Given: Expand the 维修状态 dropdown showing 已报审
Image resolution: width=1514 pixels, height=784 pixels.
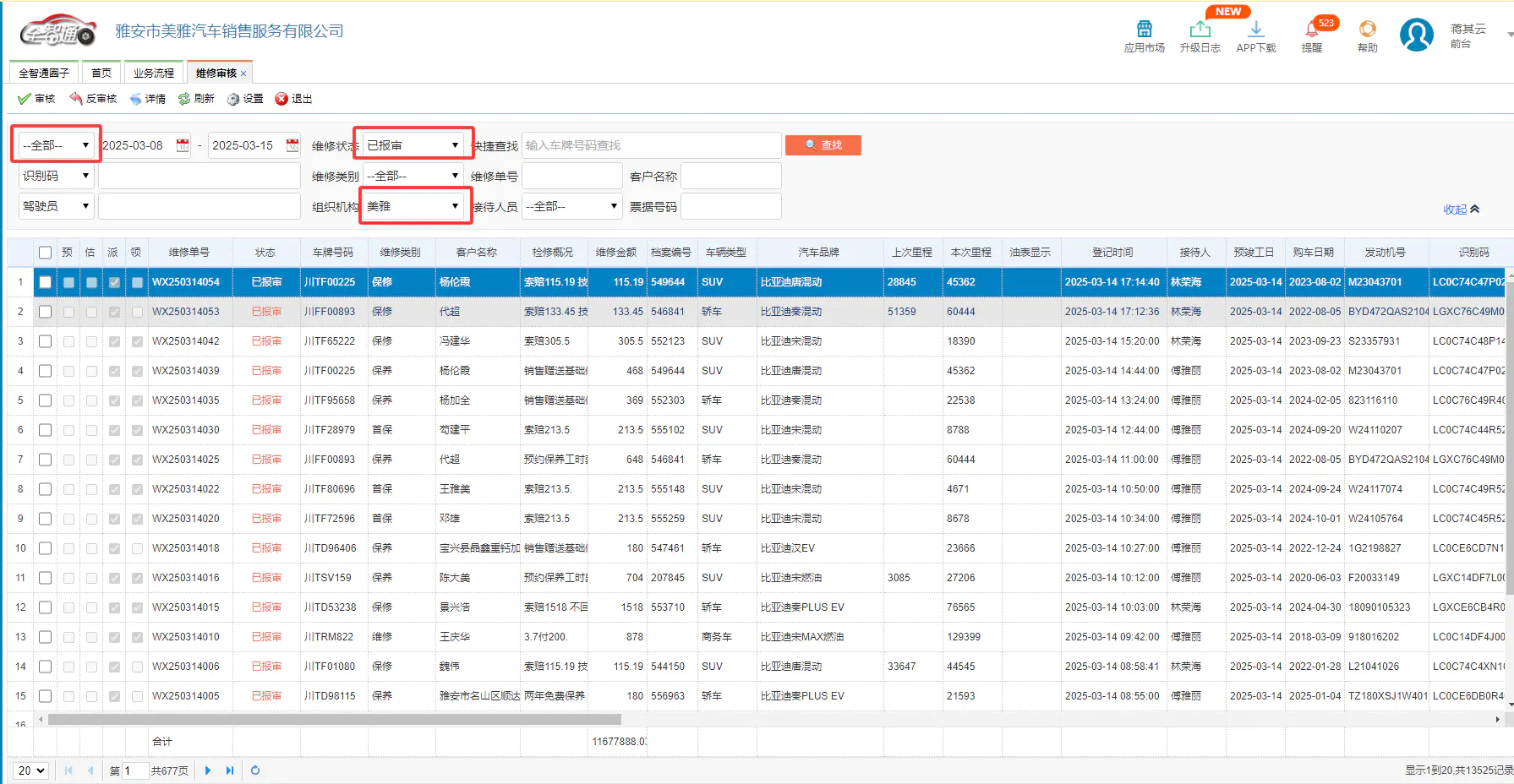Looking at the screenshot, I should (413, 145).
